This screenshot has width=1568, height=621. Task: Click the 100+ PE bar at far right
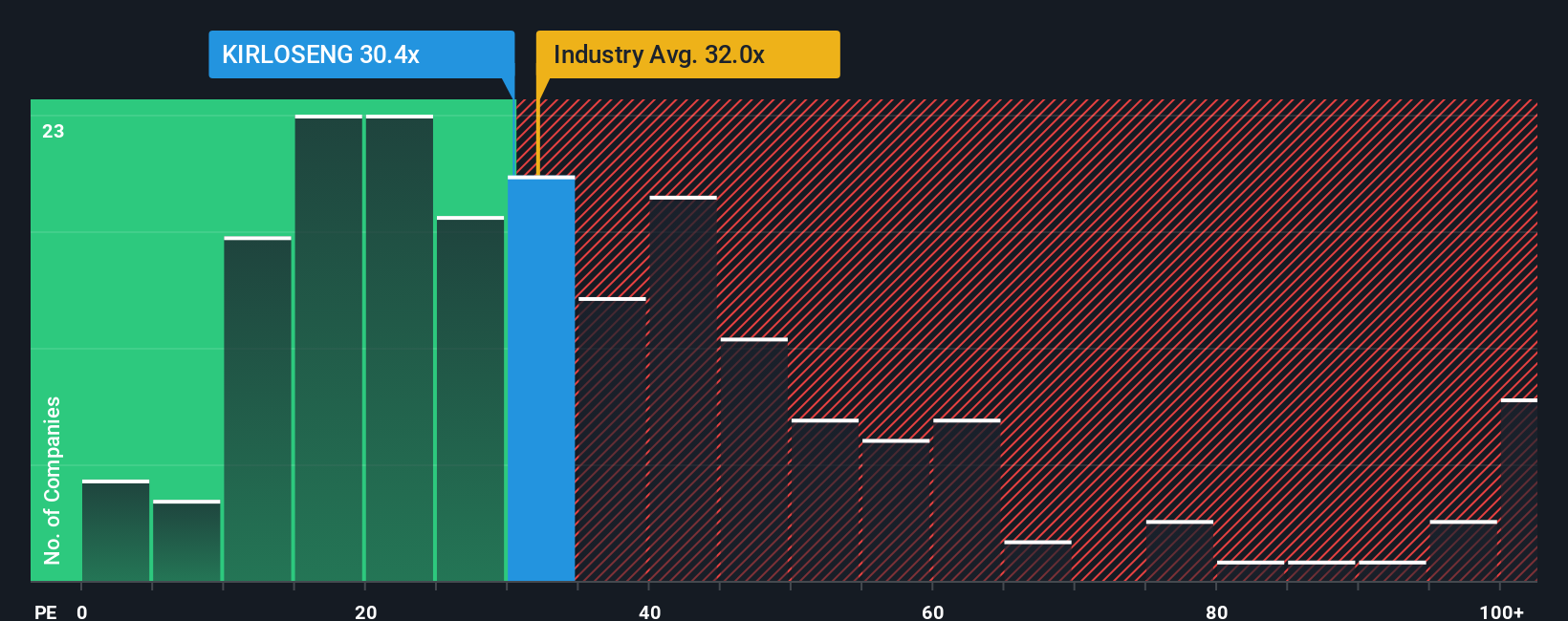[x=1519, y=490]
